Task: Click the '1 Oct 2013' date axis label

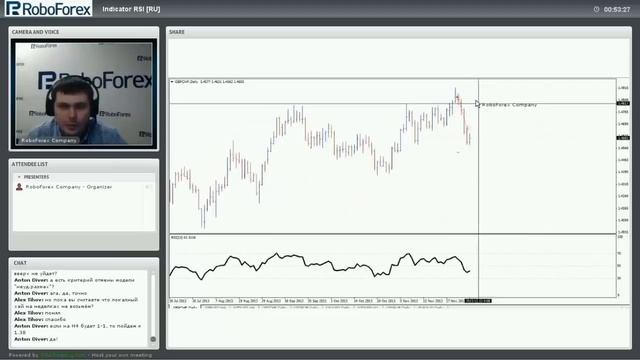Action: coord(339,301)
